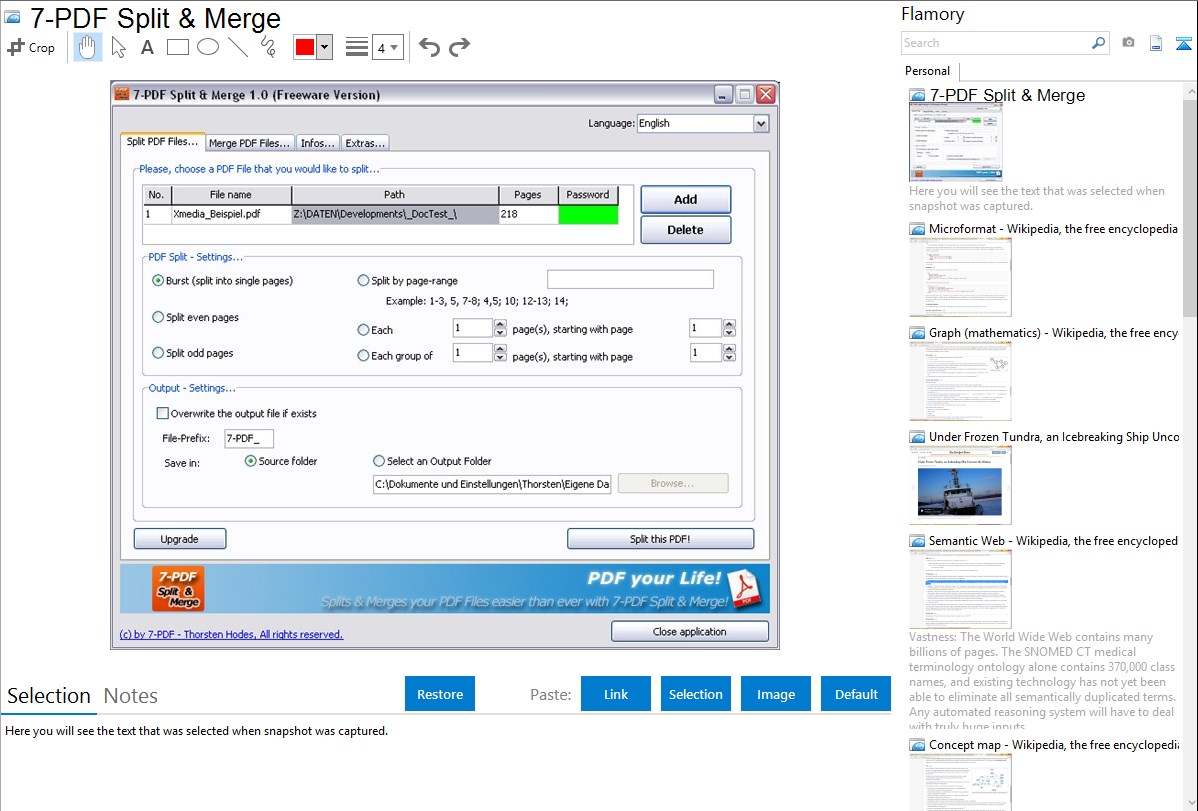The image size is (1198, 811).
Task: Click the Restore button
Action: [x=440, y=694]
